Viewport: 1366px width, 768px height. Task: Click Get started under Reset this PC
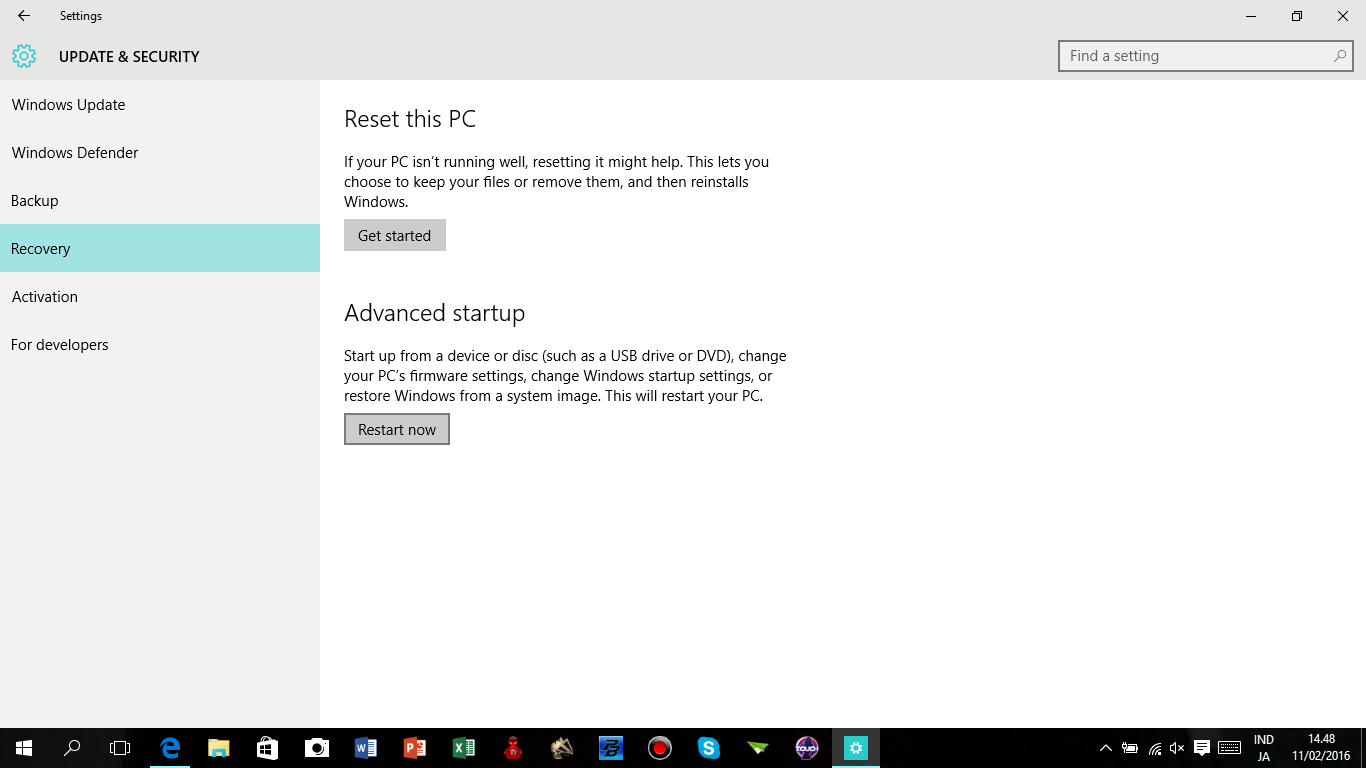pyautogui.click(x=394, y=235)
